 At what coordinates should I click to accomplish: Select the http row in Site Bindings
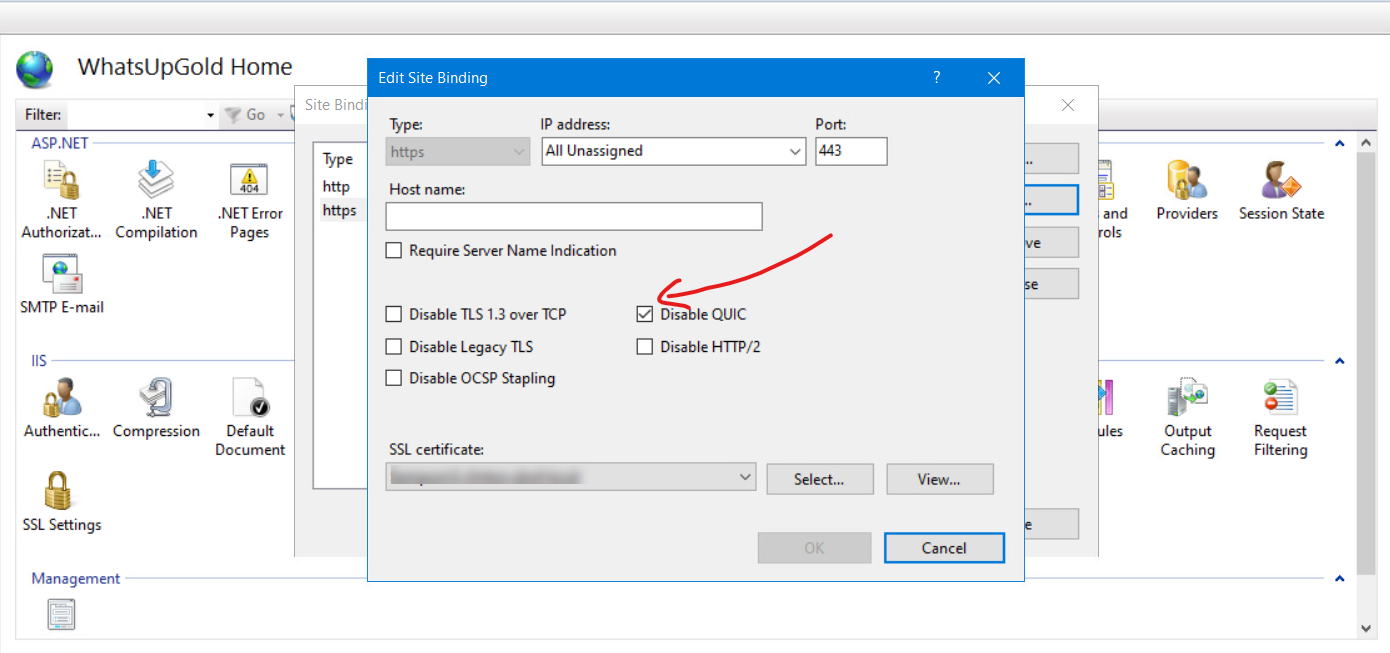pos(336,187)
